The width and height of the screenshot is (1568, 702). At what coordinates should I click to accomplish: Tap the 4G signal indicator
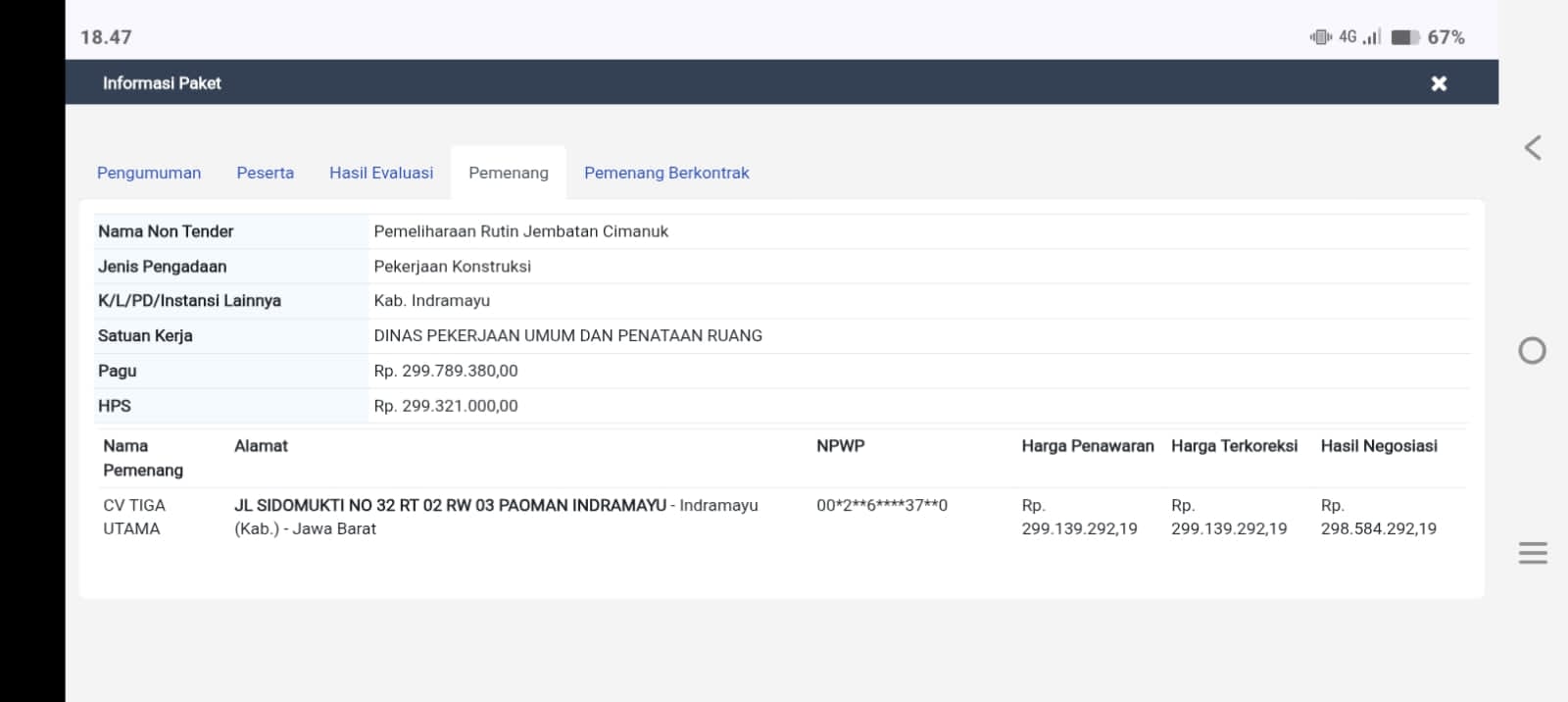tap(1359, 37)
